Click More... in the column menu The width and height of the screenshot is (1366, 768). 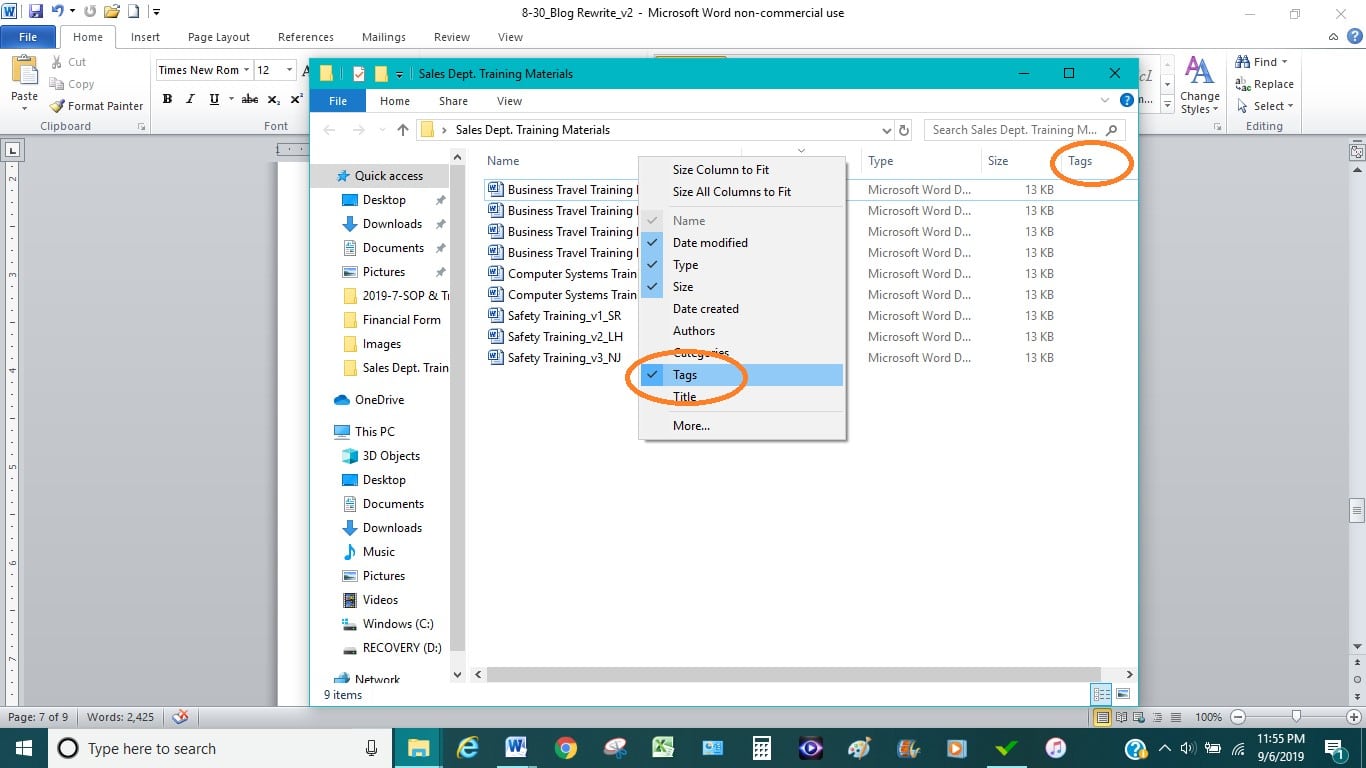(x=691, y=426)
